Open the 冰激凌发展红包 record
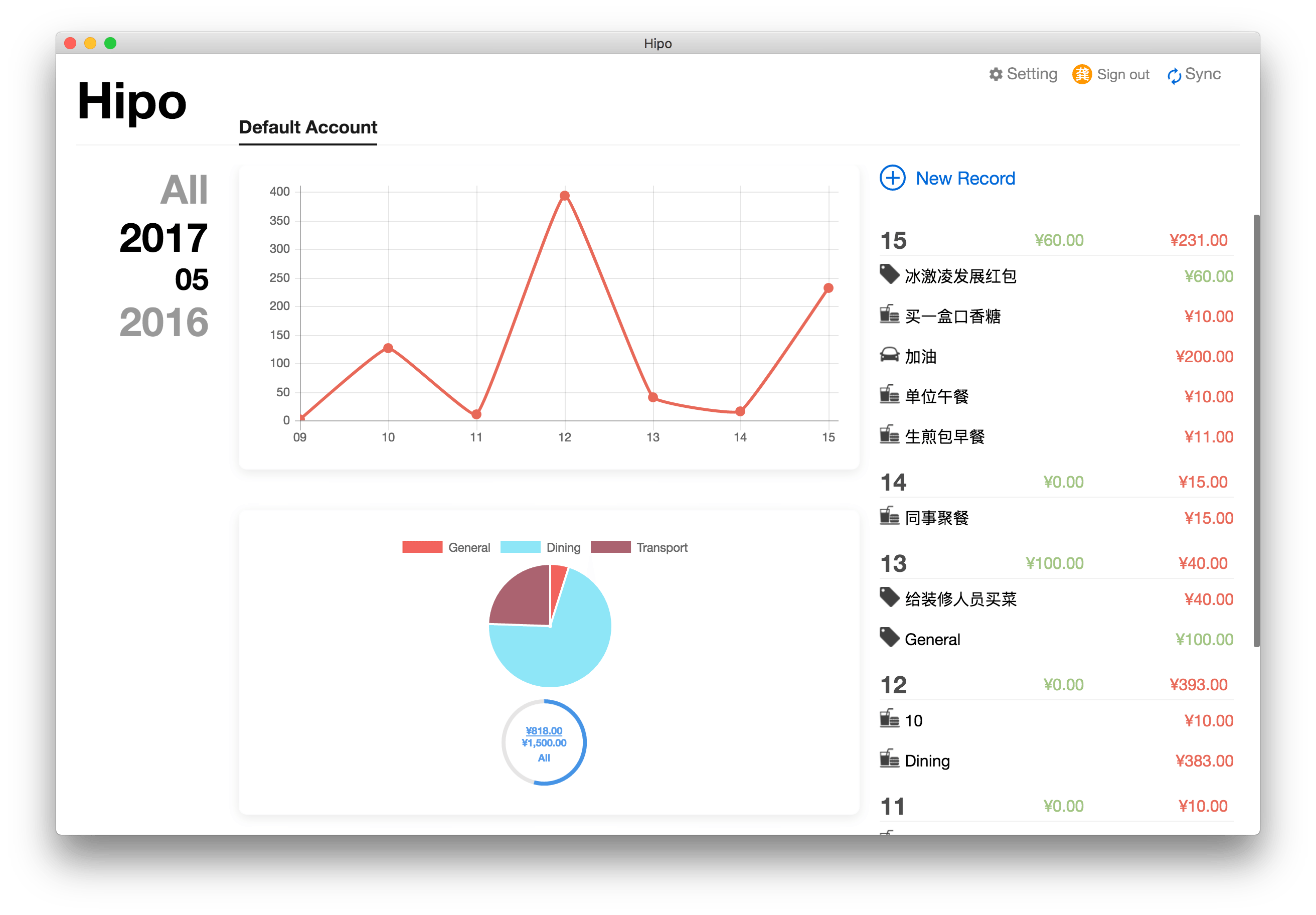1316x915 pixels. pyautogui.click(x=1056, y=276)
